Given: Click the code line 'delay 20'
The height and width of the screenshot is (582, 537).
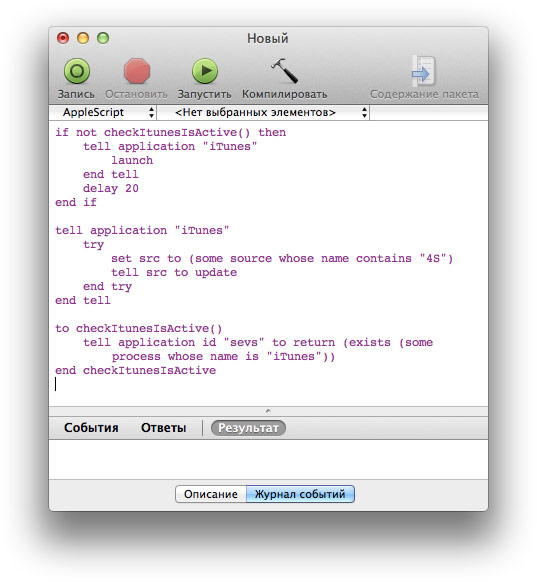Looking at the screenshot, I should pos(111,188).
